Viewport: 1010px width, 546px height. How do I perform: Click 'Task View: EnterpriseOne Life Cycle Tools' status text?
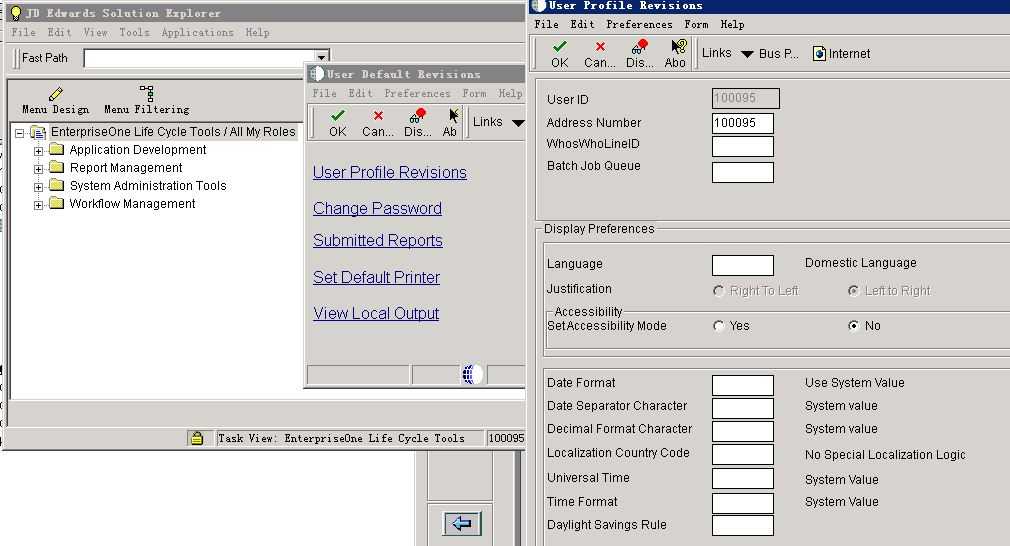[x=341, y=438]
